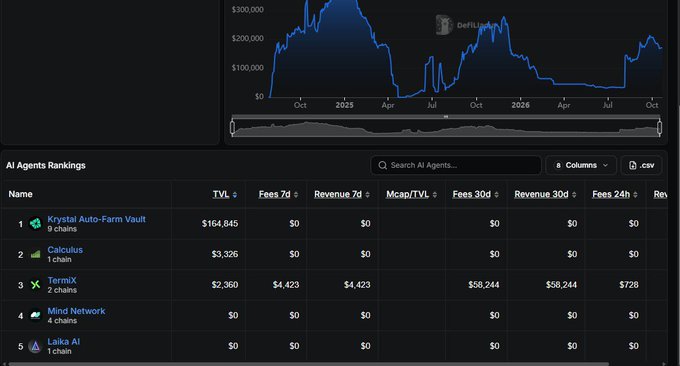680x366 pixels.
Task: Download rankings as .csv
Action: [641, 165]
